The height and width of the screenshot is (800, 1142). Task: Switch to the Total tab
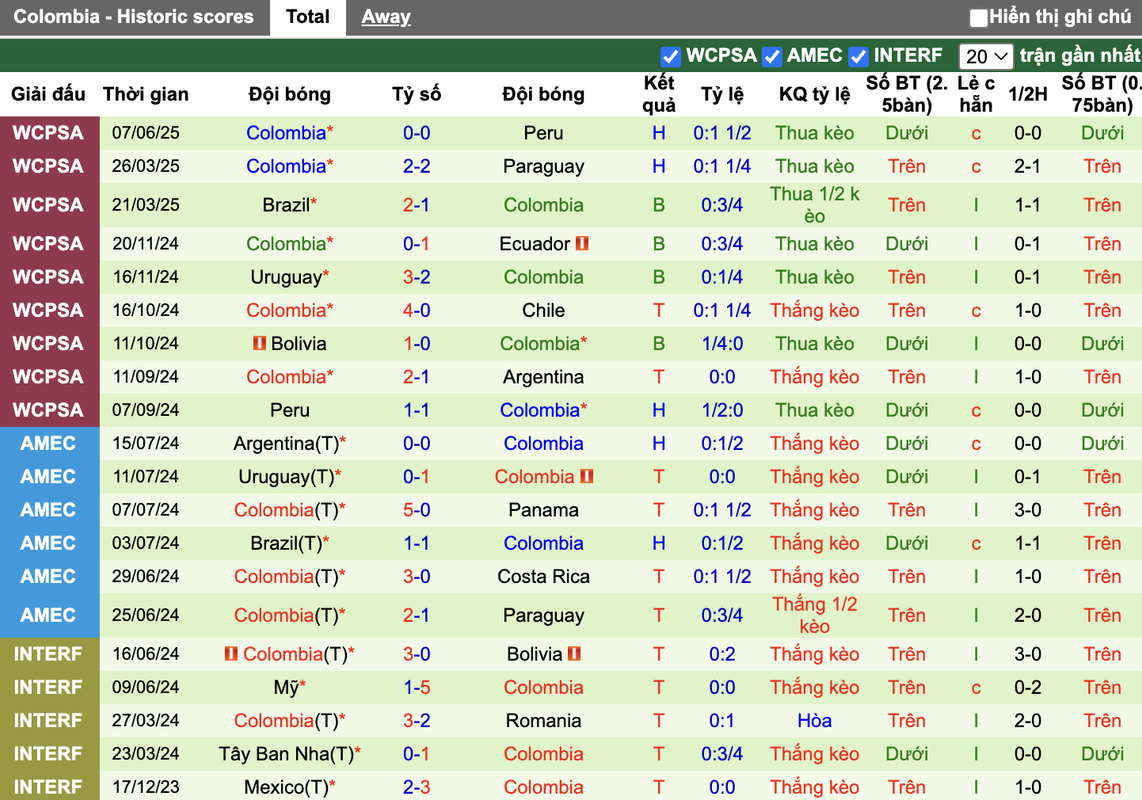coord(307,17)
